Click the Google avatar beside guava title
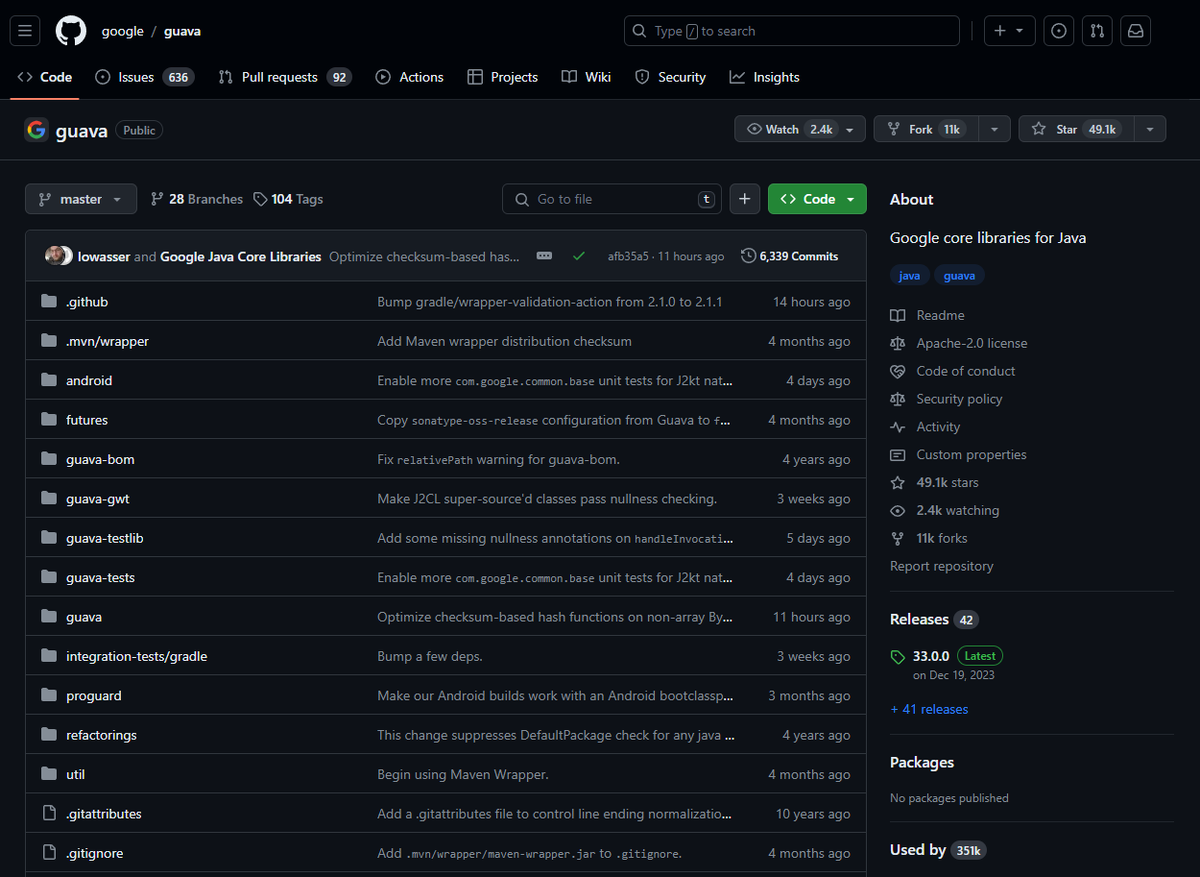This screenshot has height=877, width=1200. click(x=37, y=130)
